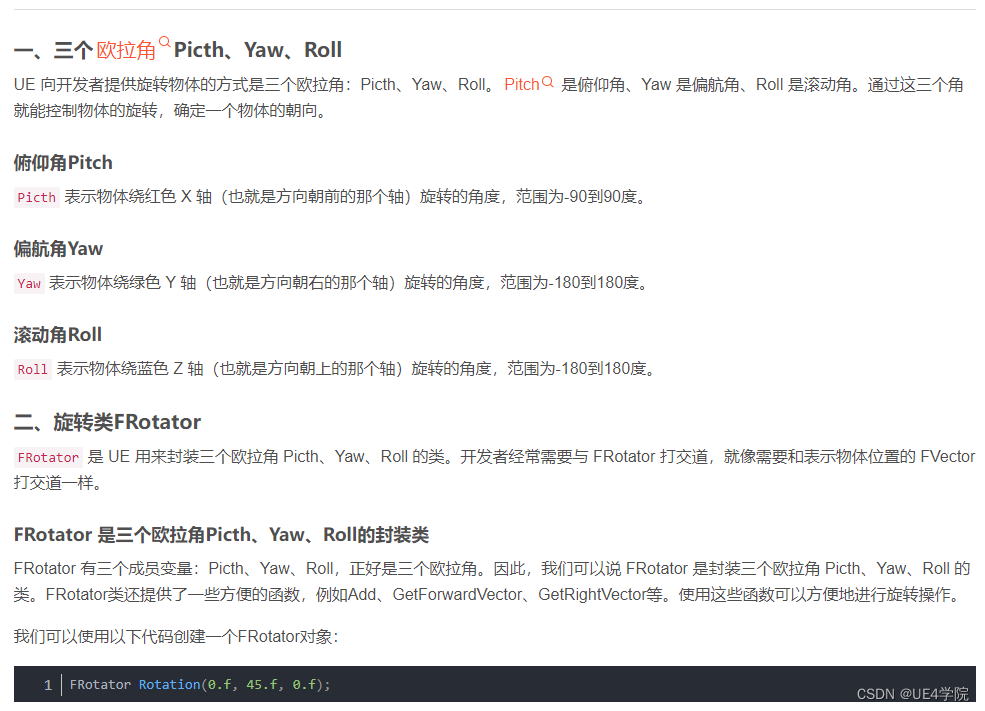Click the 俯仰角Pitch subheading
Screen dimensions: 985x711
[62, 162]
